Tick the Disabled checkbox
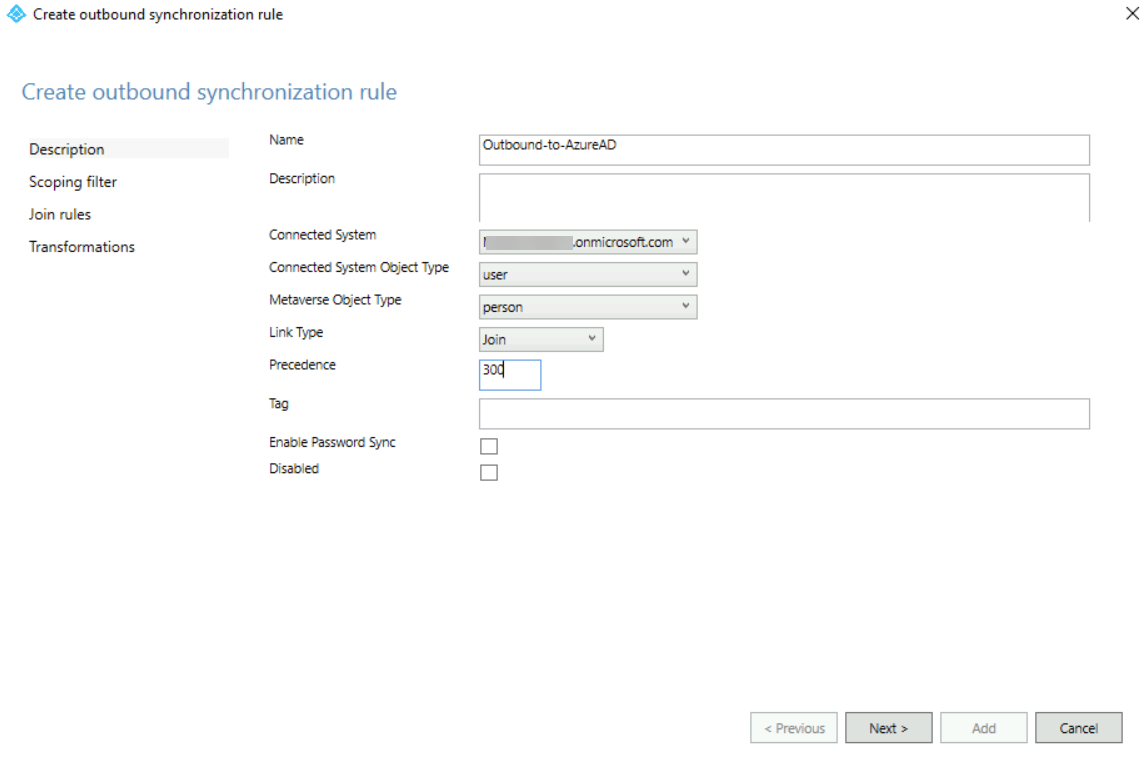 (x=489, y=472)
